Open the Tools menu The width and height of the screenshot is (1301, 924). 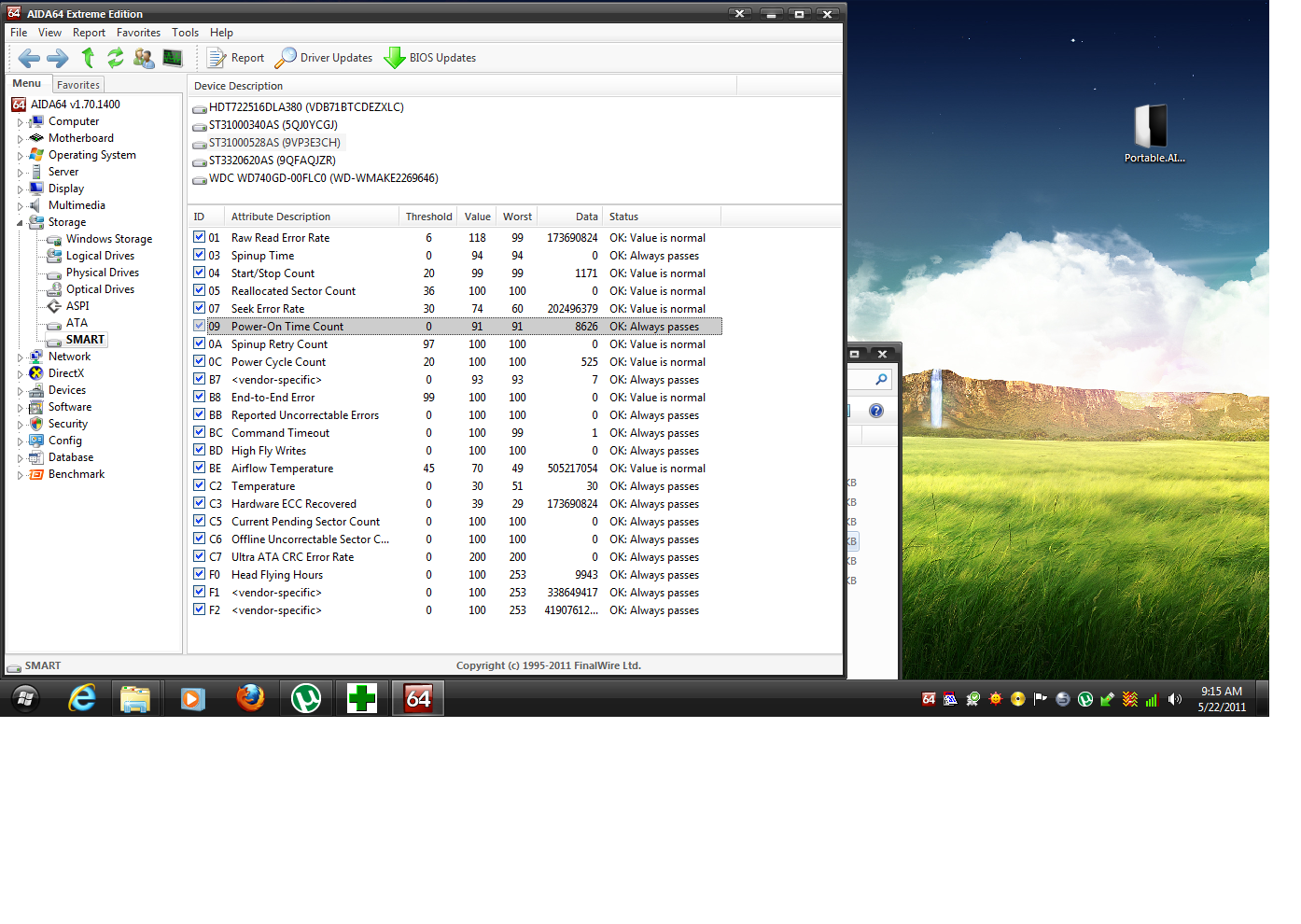click(x=186, y=33)
